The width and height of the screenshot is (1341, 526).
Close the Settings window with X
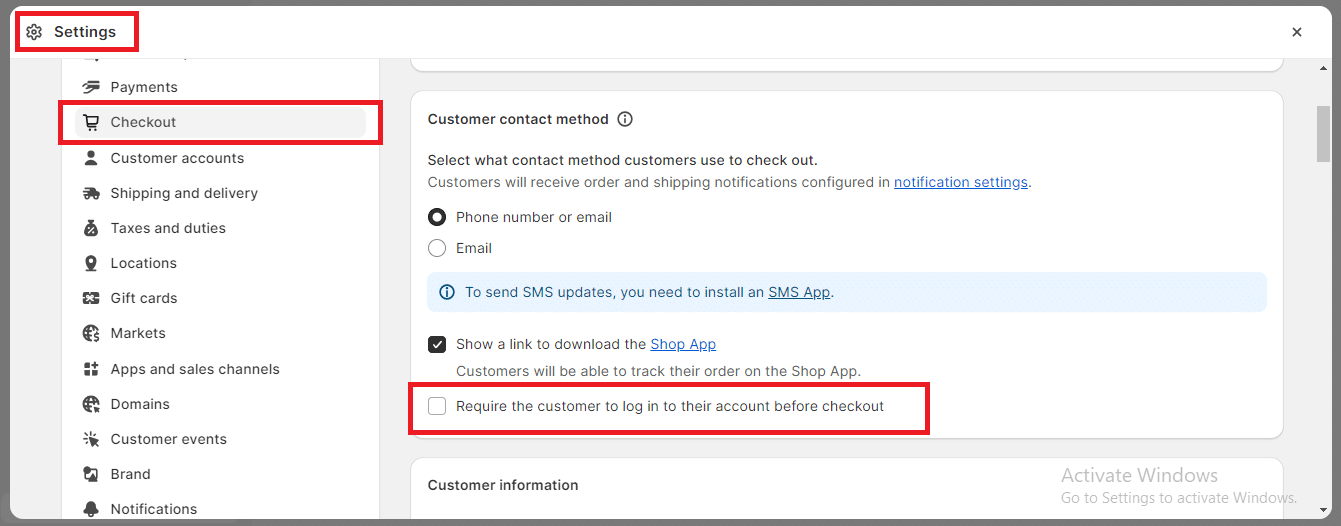point(1297,32)
